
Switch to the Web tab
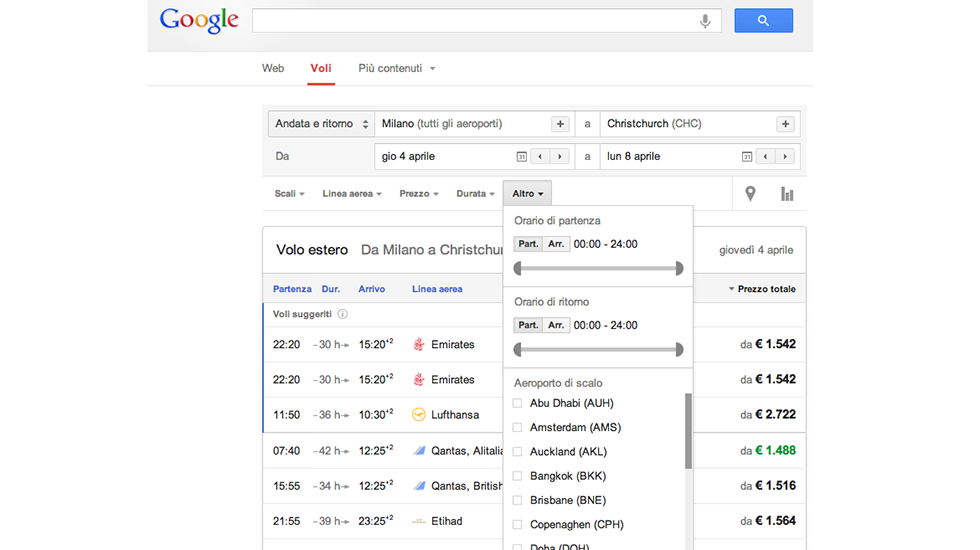273,69
